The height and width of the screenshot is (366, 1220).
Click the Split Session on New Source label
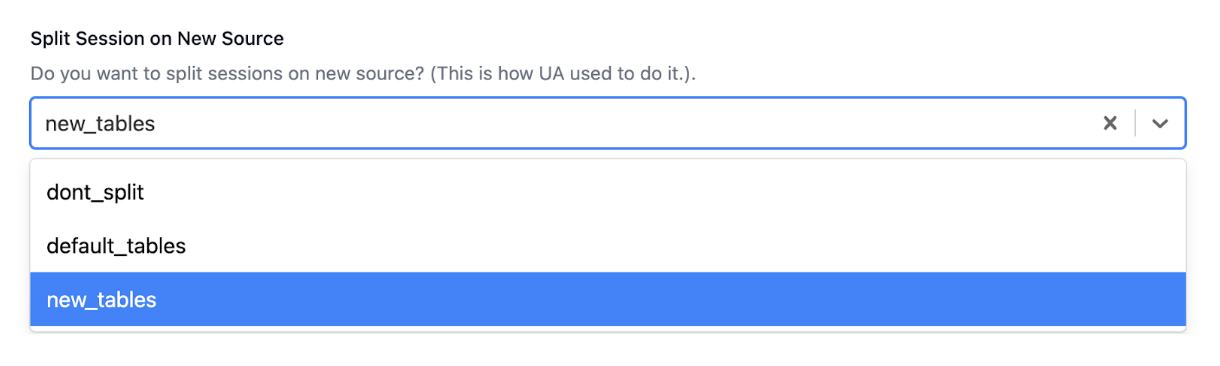click(157, 39)
